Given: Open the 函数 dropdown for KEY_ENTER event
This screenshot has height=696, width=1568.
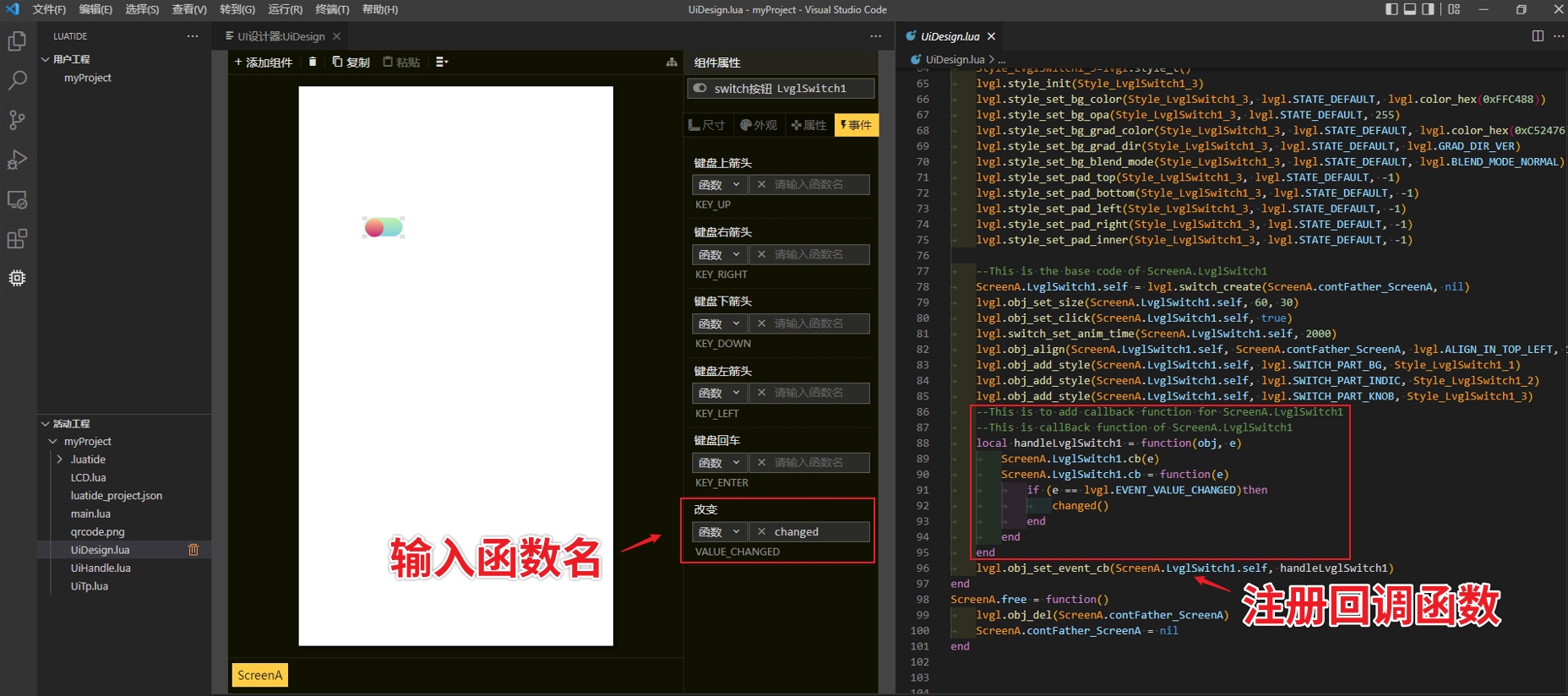Looking at the screenshot, I should (x=720, y=462).
